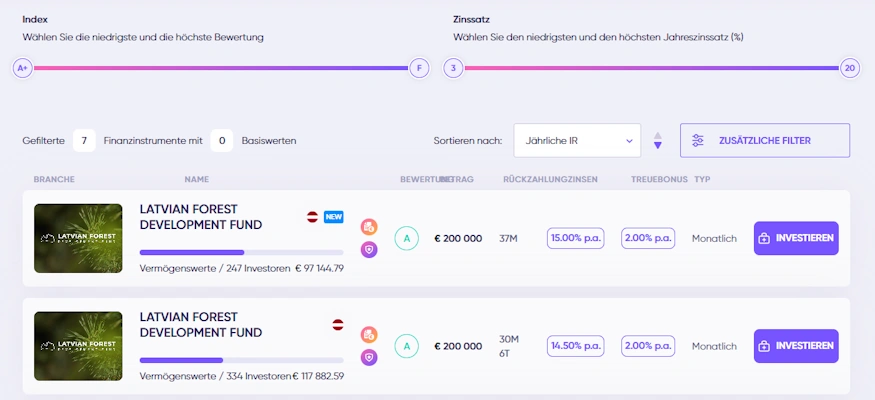Click the blue NEW badge on first fund
This screenshot has width=875, height=400.
(x=333, y=217)
